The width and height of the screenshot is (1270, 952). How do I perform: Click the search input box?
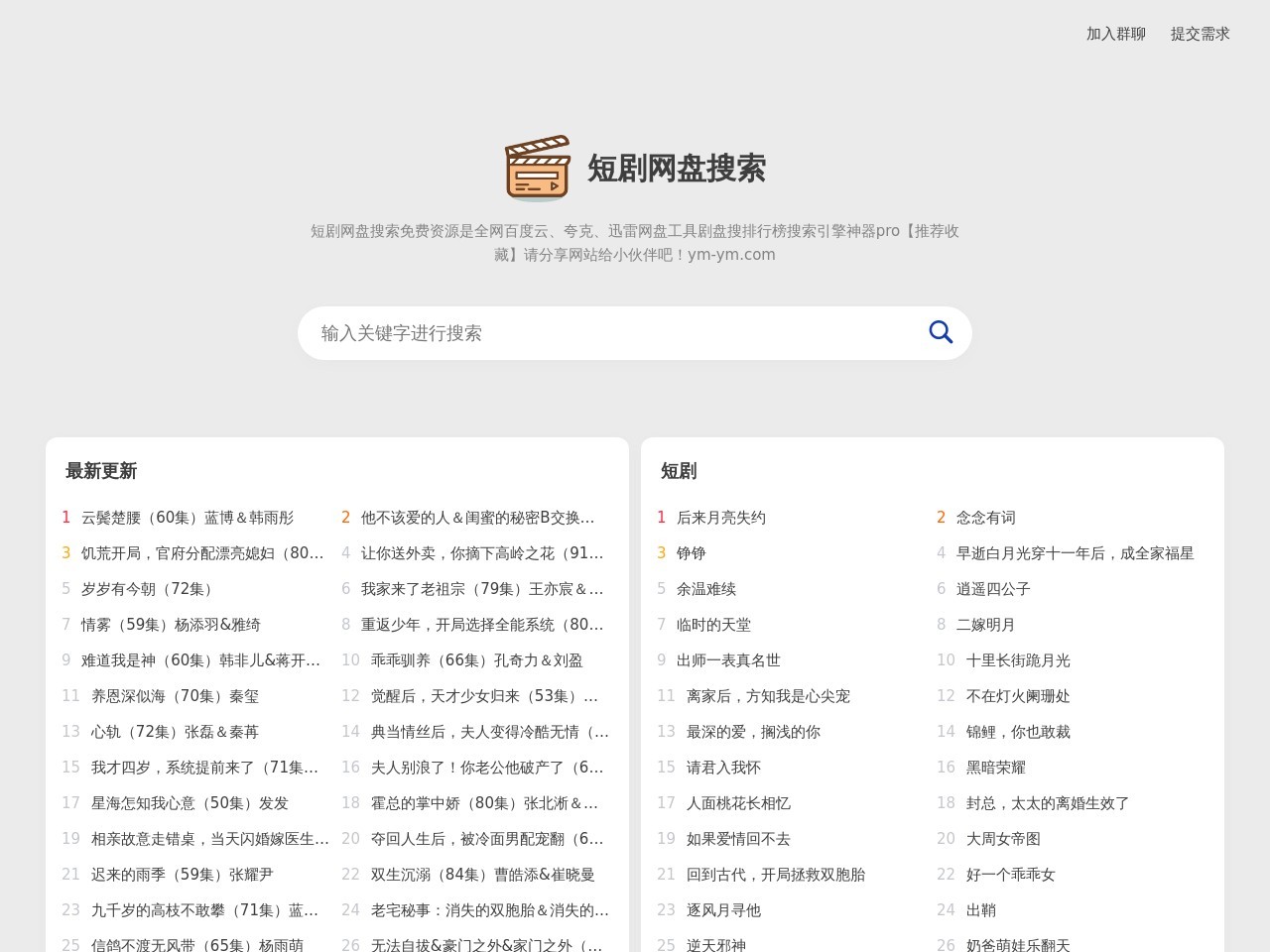pyautogui.click(x=595, y=333)
